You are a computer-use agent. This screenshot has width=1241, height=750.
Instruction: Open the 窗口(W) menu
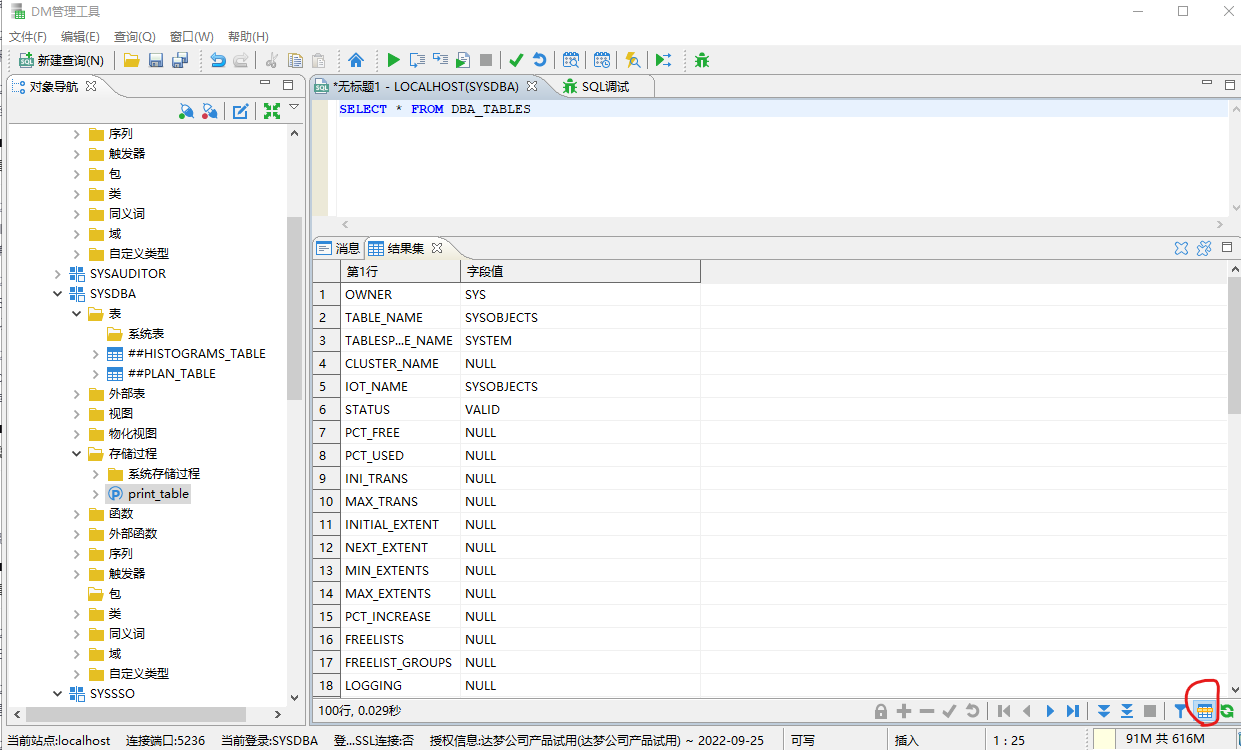coord(192,37)
